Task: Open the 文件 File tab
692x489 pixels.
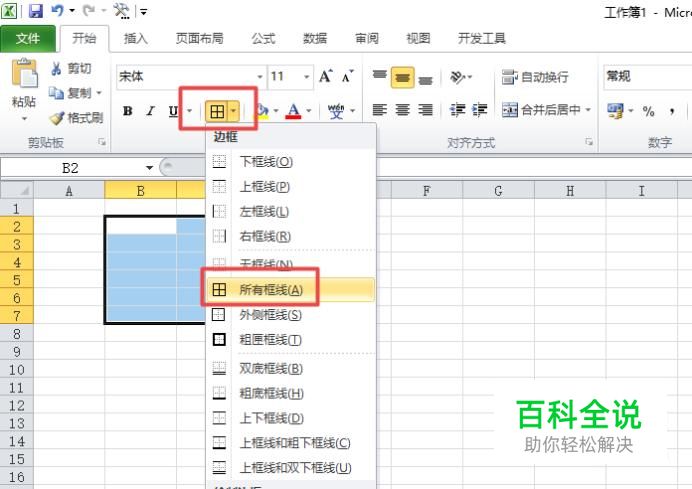Action: pyautogui.click(x=28, y=38)
